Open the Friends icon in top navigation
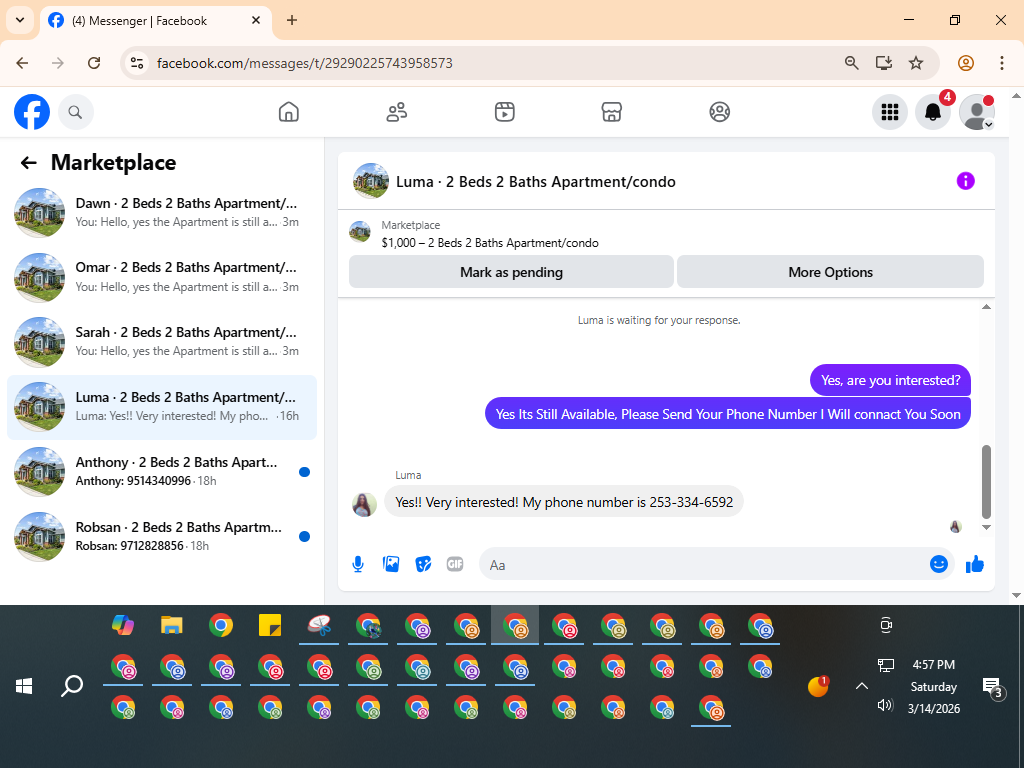 [396, 112]
